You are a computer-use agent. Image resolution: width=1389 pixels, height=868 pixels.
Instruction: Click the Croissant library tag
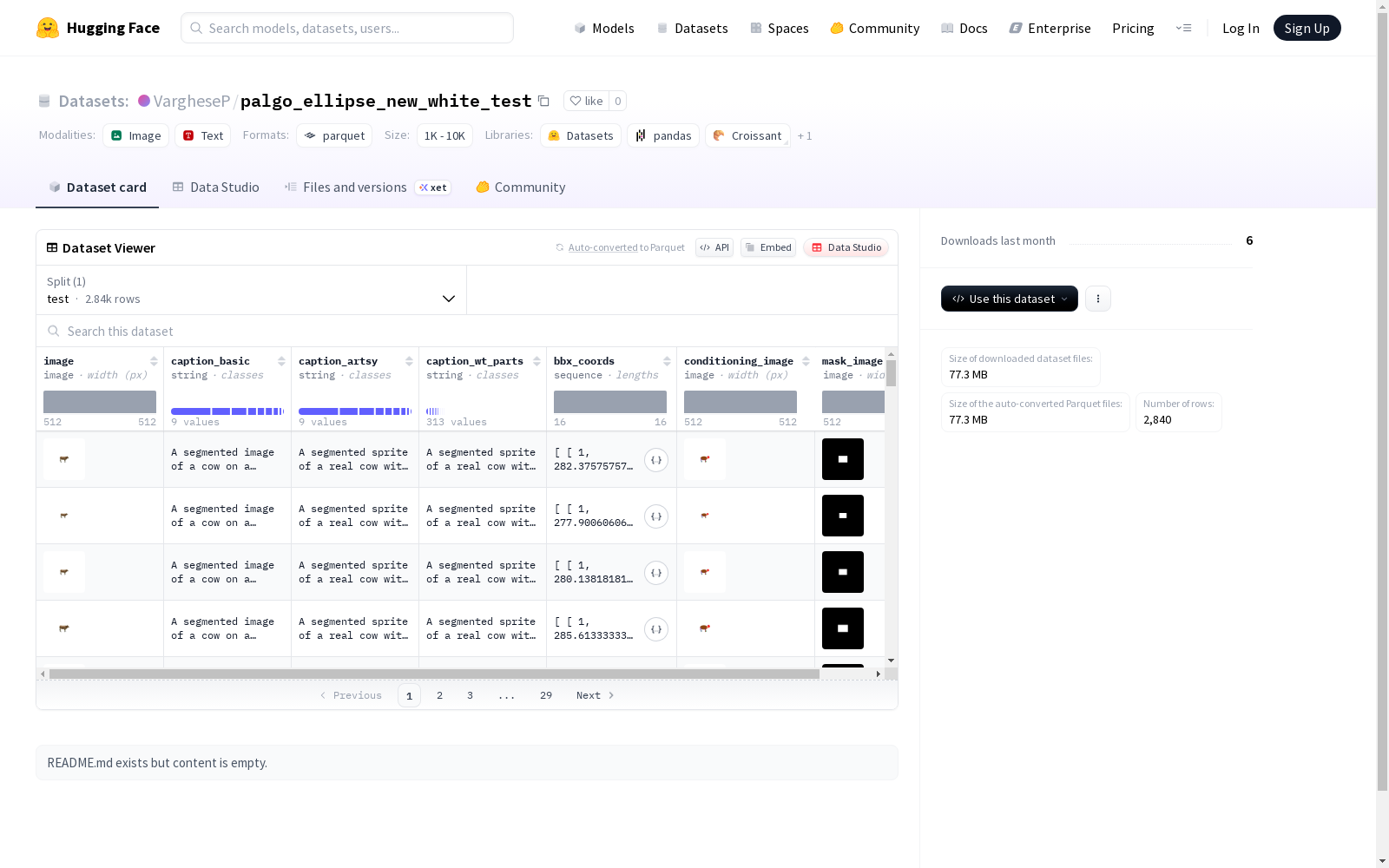[x=747, y=135]
